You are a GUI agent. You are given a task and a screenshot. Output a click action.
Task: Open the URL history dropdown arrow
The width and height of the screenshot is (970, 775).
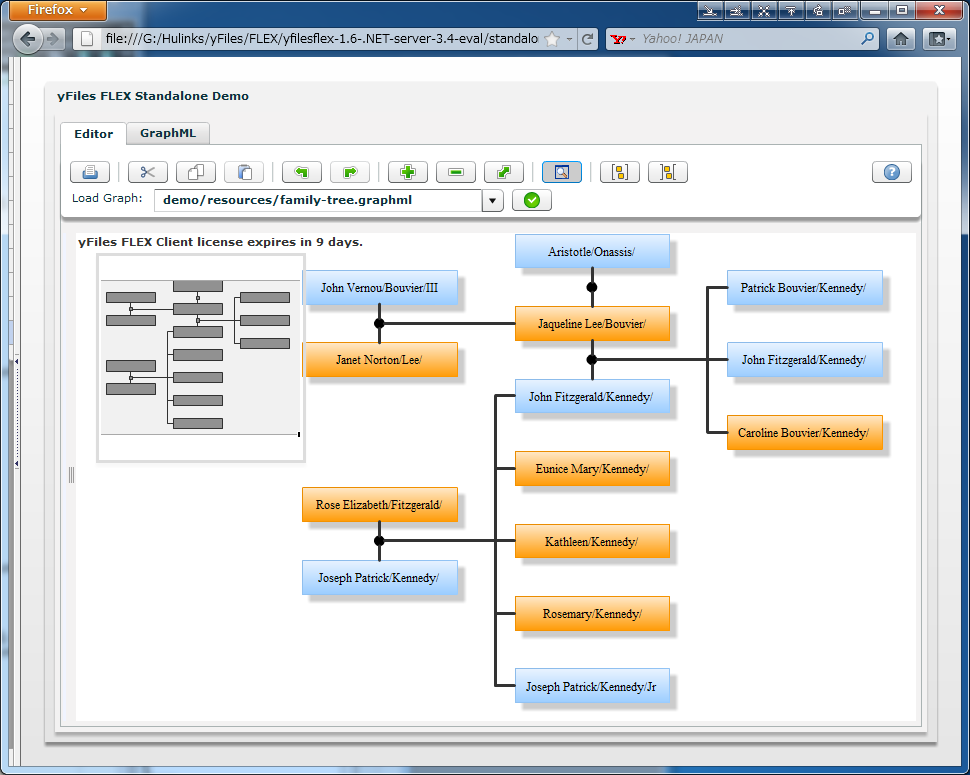569,39
